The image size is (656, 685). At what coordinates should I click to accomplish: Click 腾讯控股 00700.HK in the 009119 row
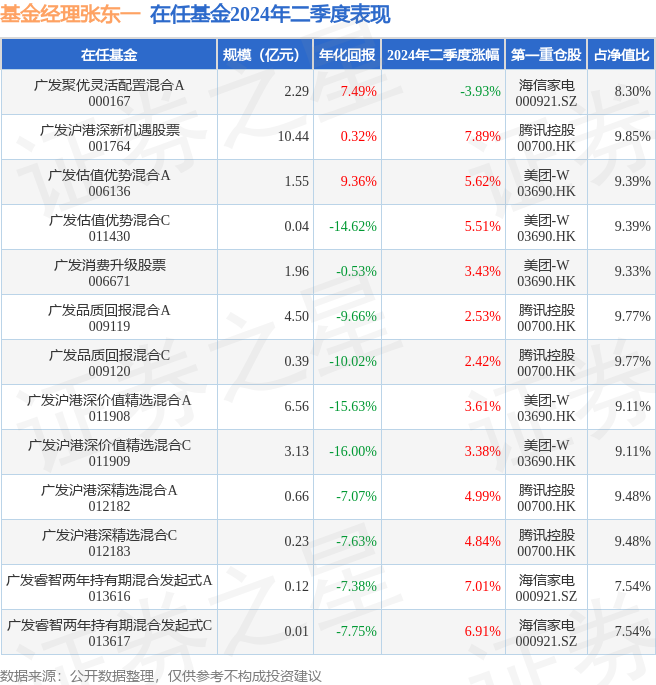click(x=546, y=318)
